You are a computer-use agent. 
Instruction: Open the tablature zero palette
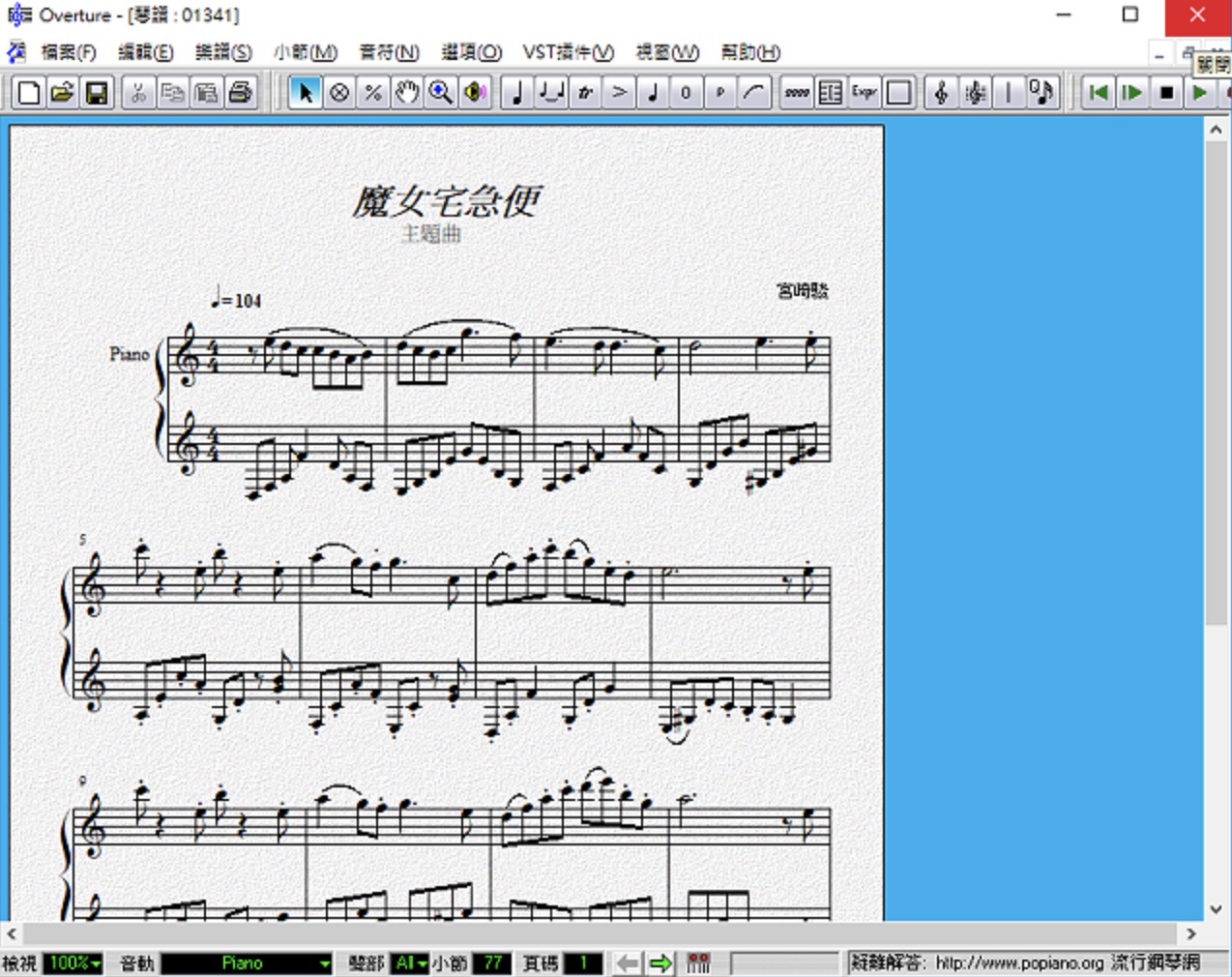point(687,93)
